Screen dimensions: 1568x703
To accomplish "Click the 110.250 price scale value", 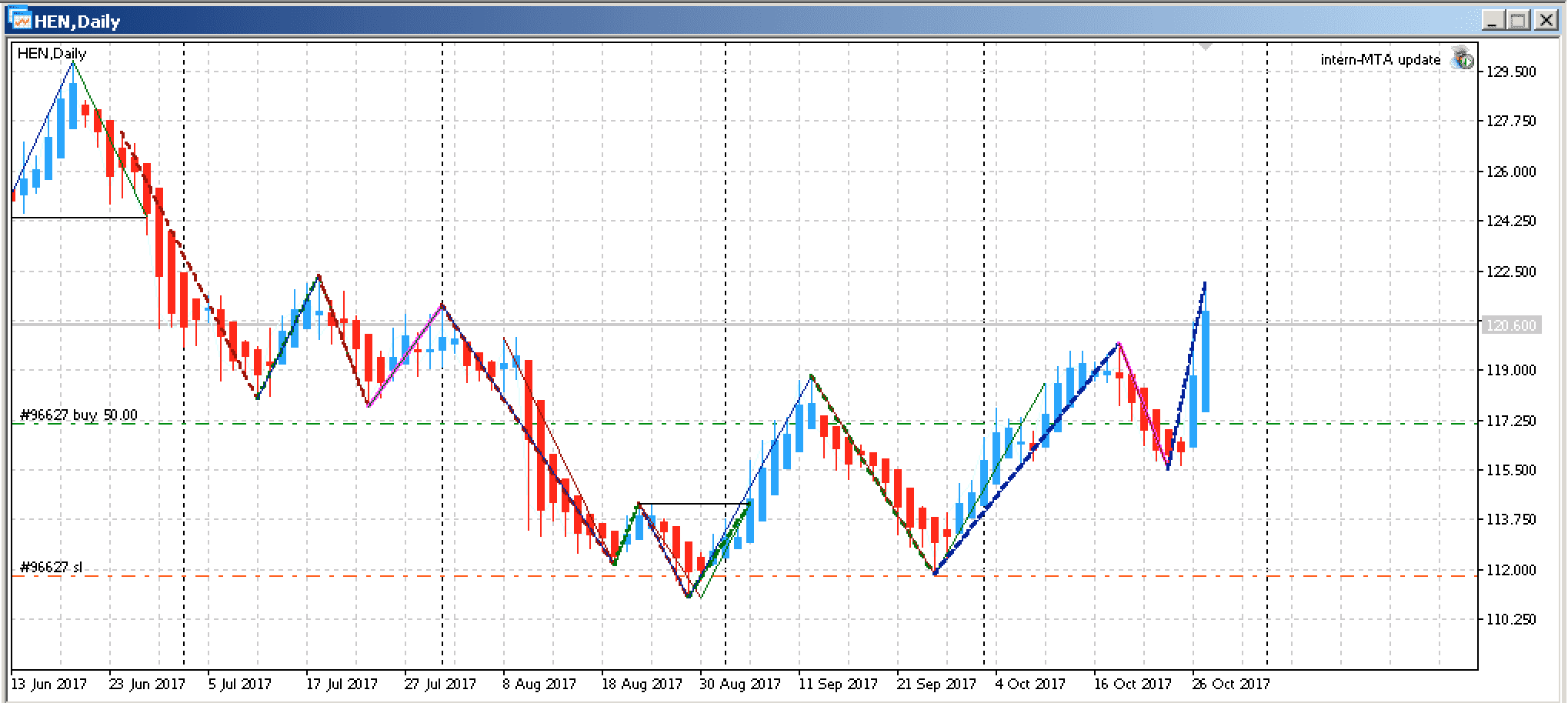I will click(x=1510, y=620).
